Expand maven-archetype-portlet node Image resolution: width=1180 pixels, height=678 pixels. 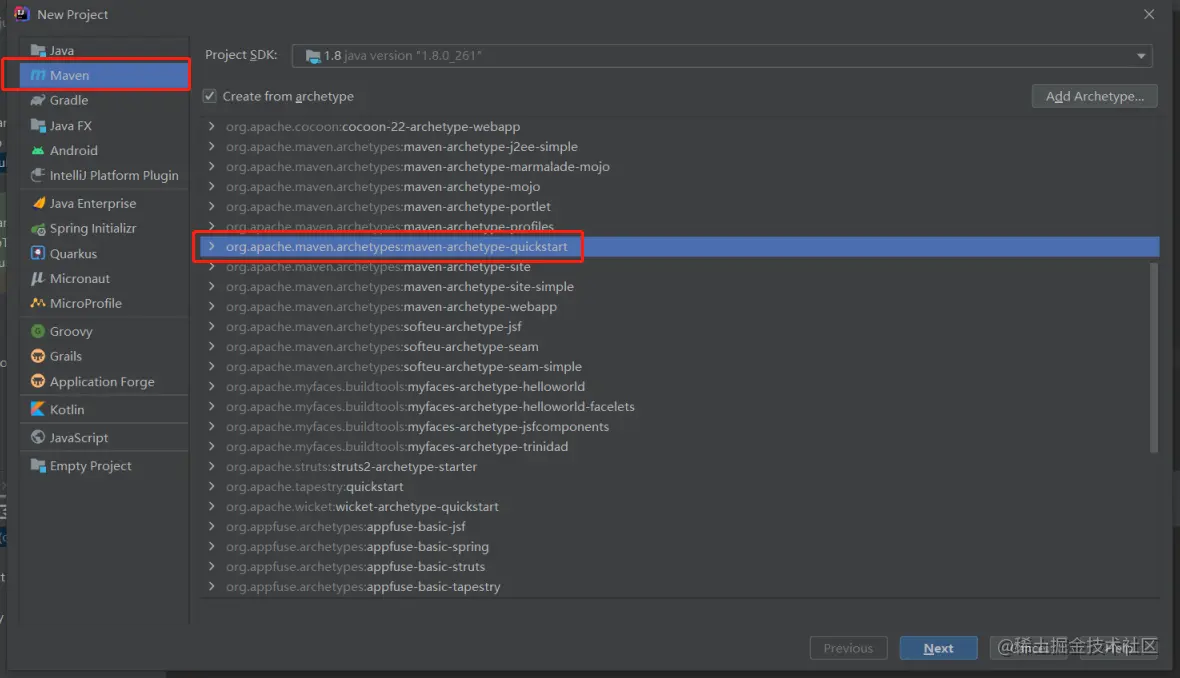point(211,206)
